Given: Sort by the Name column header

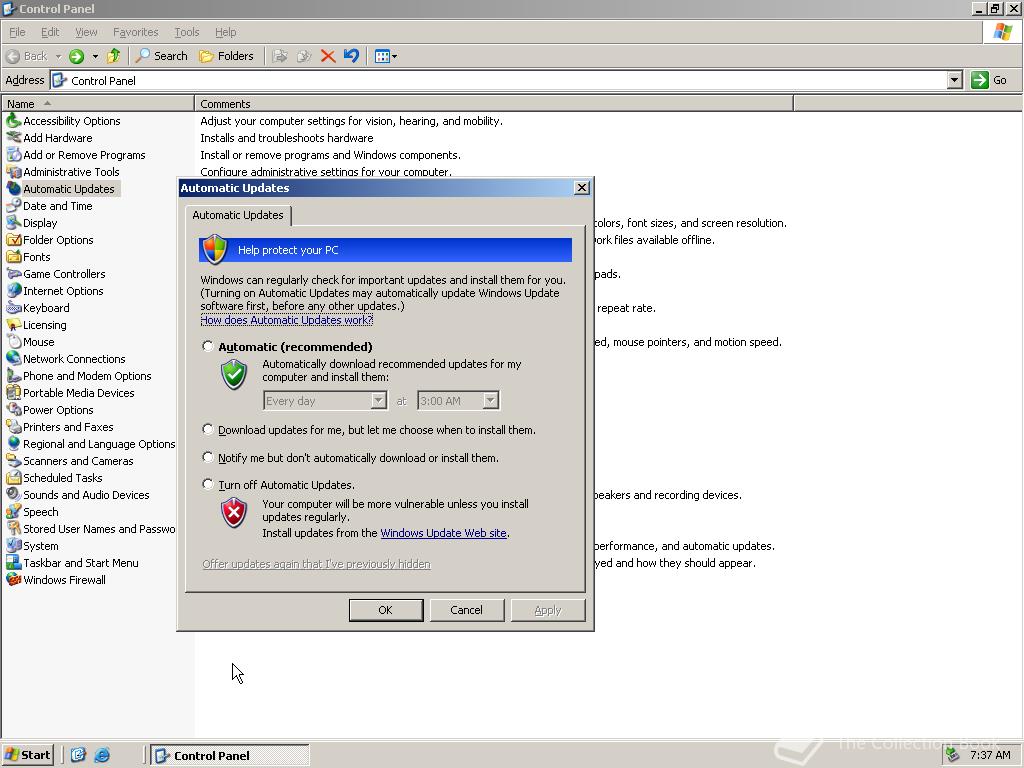Looking at the screenshot, I should [98, 104].
